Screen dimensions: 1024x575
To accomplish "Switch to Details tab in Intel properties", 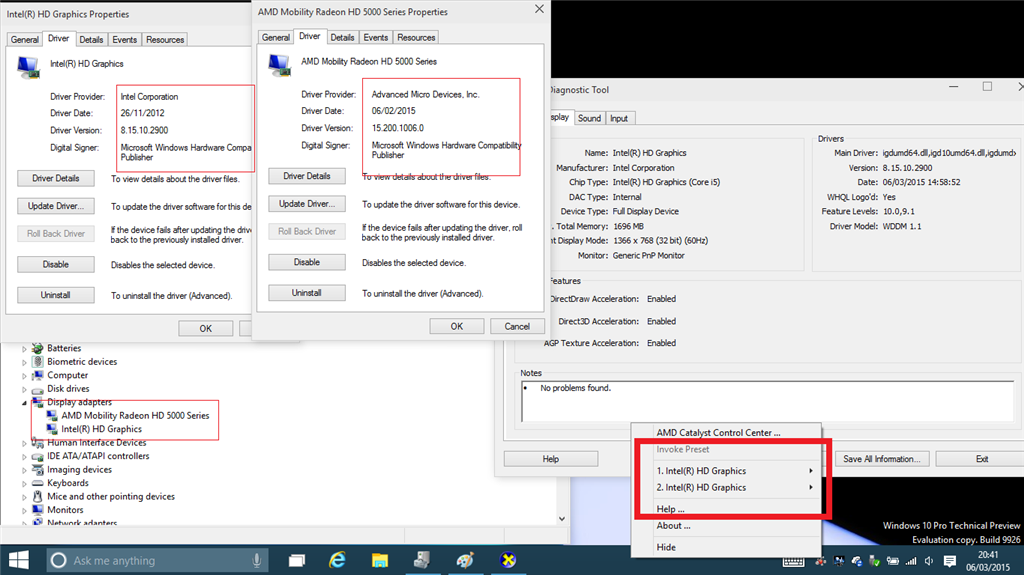I will pyautogui.click(x=91, y=39).
